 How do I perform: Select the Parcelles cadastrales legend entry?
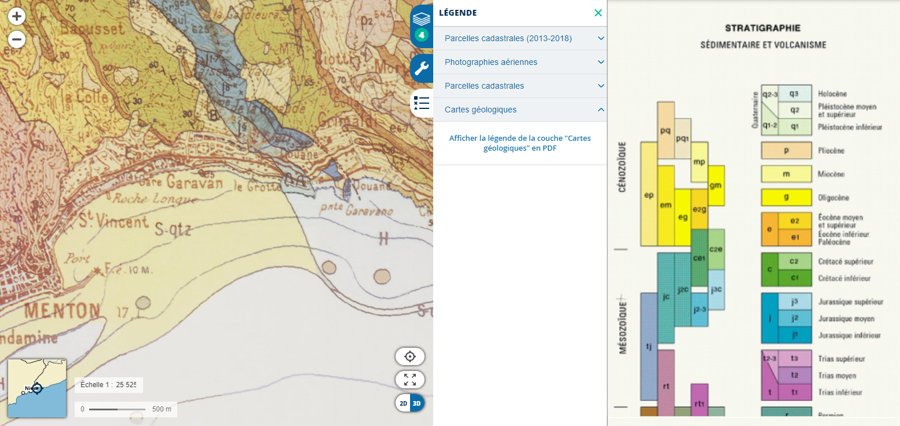click(x=484, y=86)
